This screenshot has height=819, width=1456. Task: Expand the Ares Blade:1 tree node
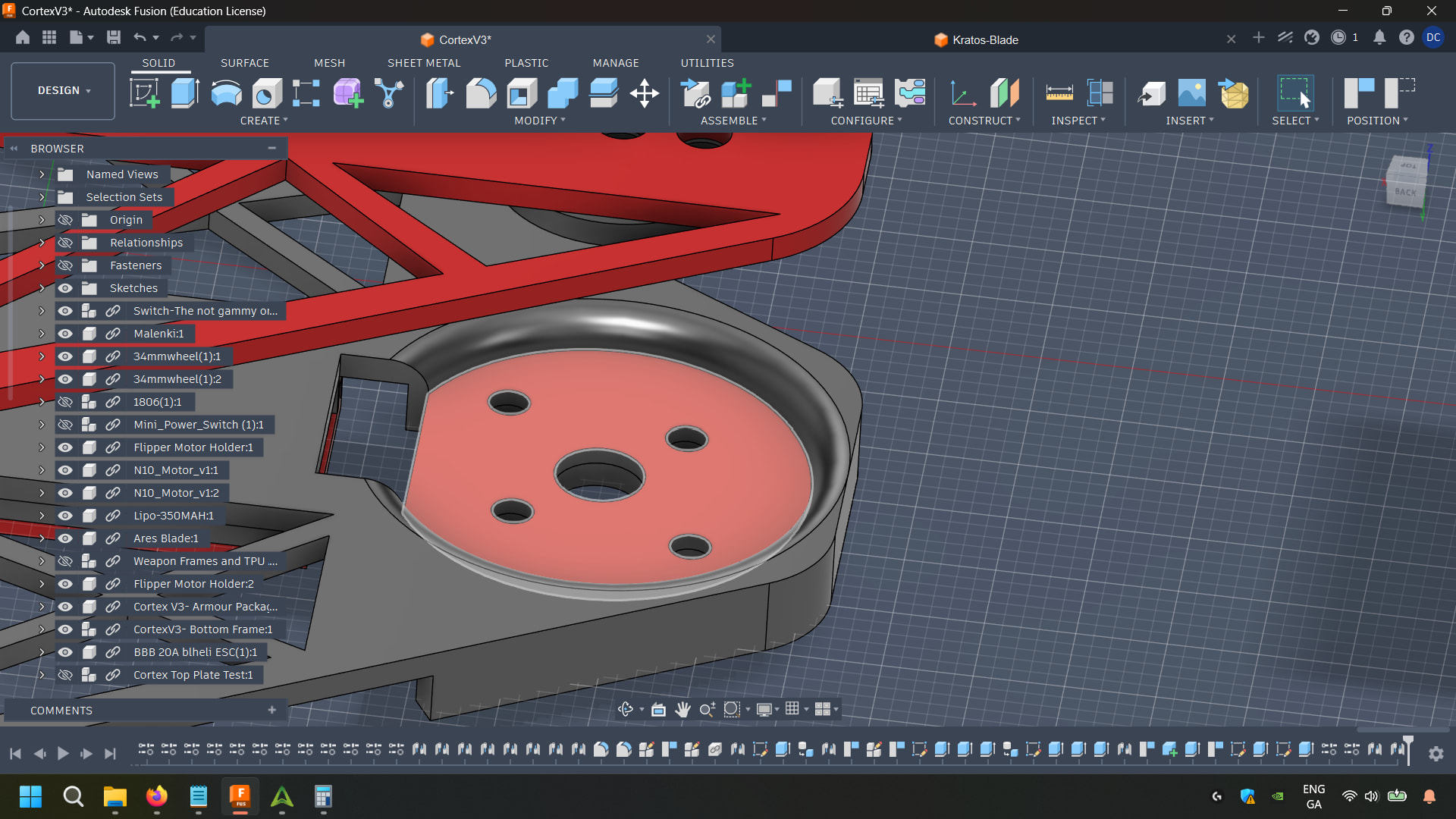(42, 538)
